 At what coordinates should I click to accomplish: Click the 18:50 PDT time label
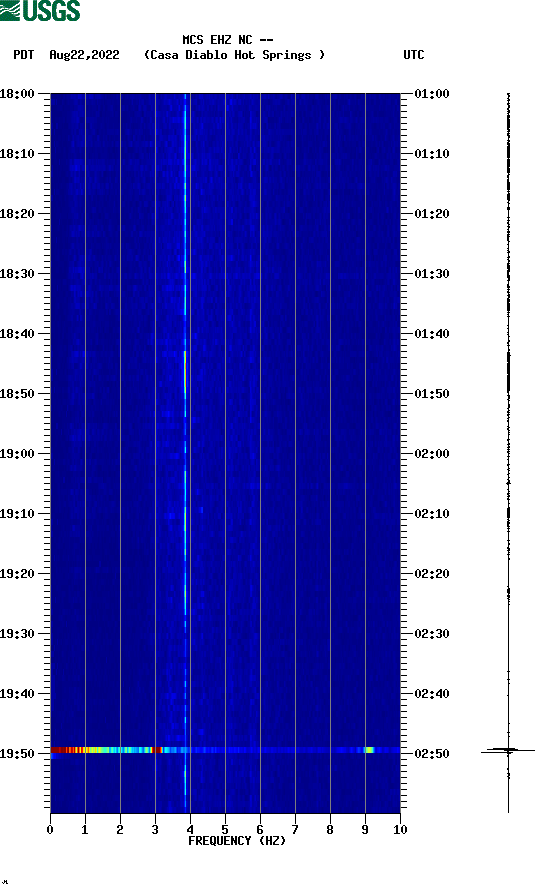(x=17, y=394)
